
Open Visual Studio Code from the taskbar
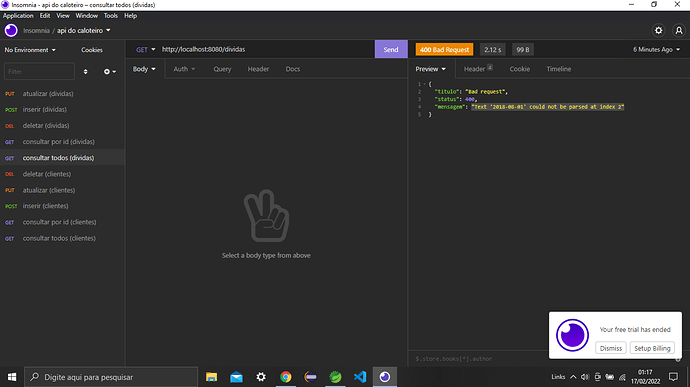360,377
